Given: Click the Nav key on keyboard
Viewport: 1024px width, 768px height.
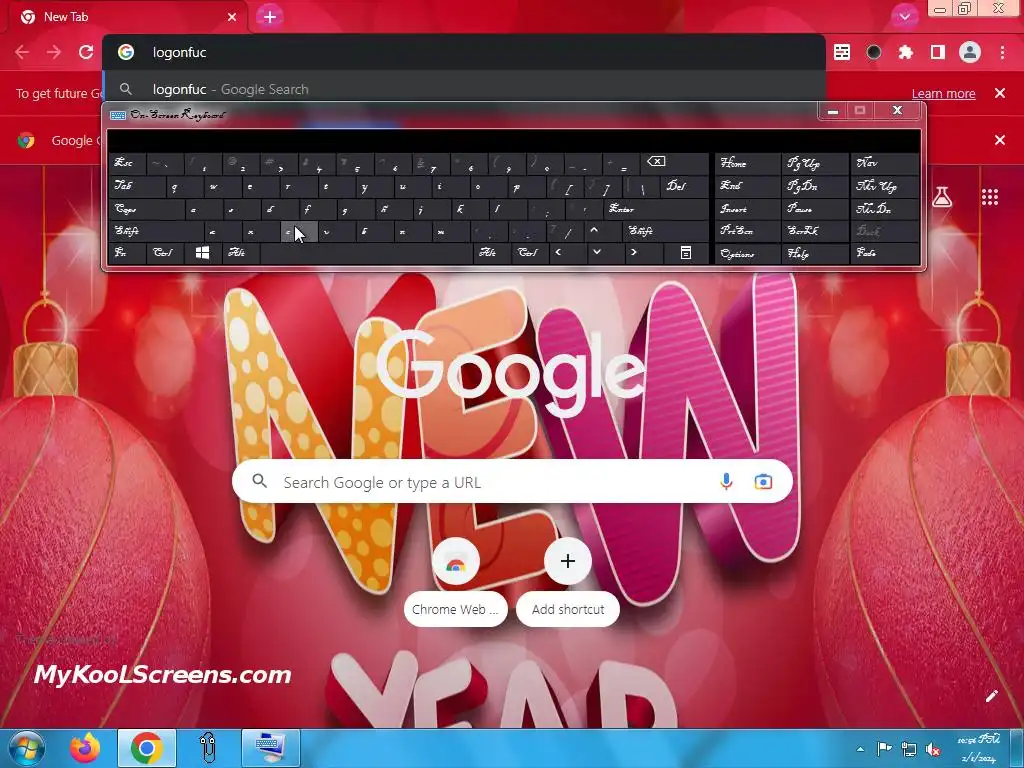Looking at the screenshot, I should coord(884,163).
